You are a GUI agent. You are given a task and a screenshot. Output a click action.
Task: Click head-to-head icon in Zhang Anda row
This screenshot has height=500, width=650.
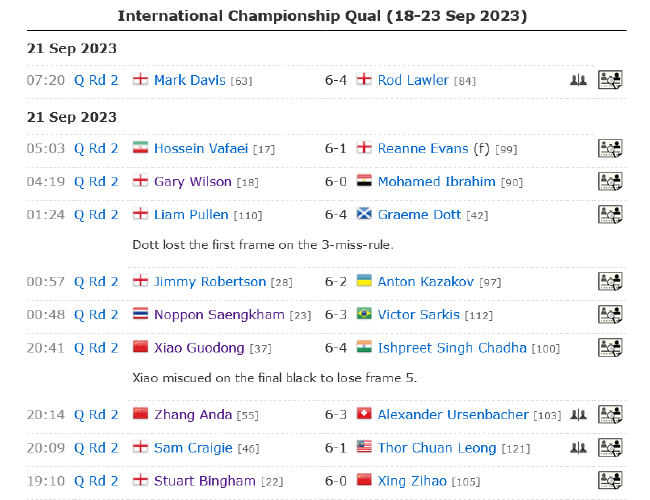click(x=578, y=414)
